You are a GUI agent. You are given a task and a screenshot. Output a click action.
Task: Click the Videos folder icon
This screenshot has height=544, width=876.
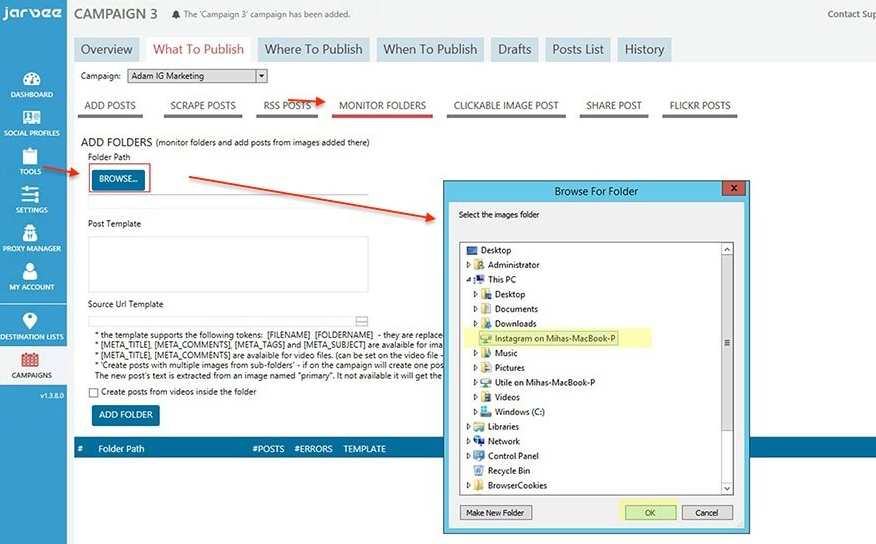[x=486, y=397]
